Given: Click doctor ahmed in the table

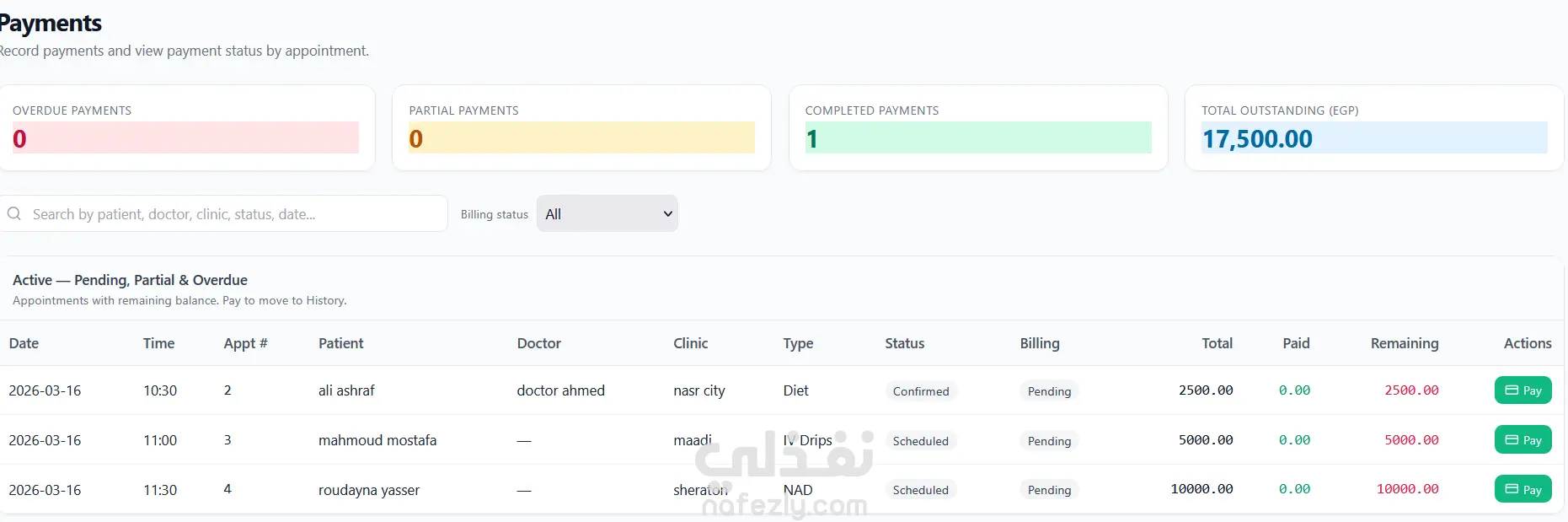Looking at the screenshot, I should [560, 390].
